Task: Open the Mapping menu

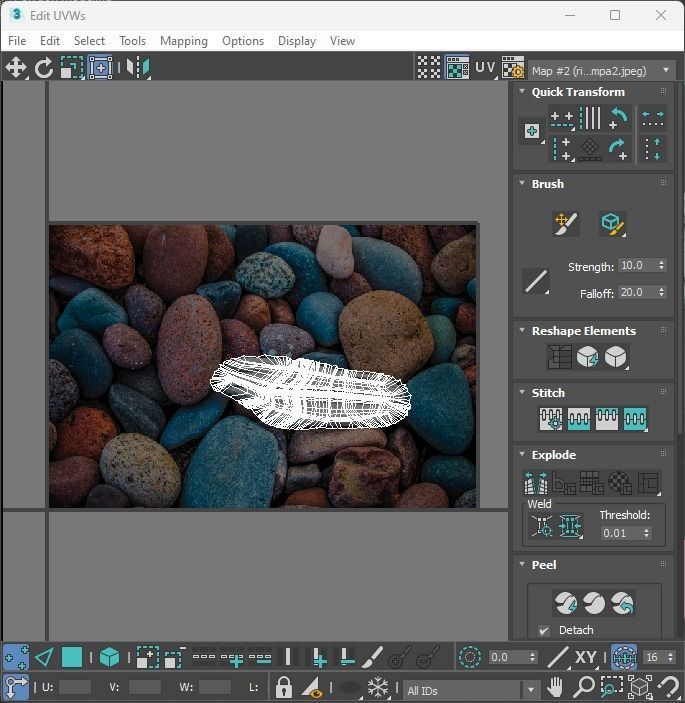Action: pyautogui.click(x=184, y=41)
